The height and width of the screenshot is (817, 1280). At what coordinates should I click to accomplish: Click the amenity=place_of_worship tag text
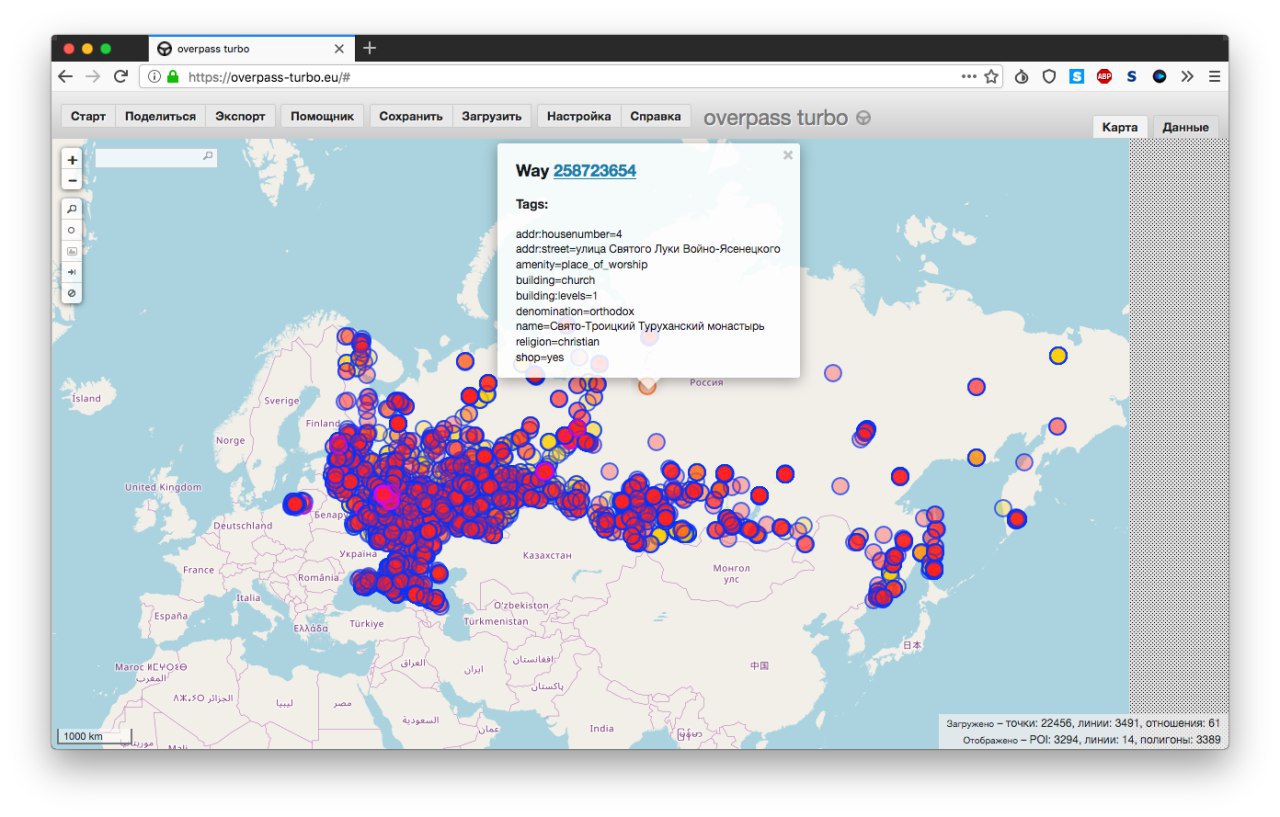[581, 265]
